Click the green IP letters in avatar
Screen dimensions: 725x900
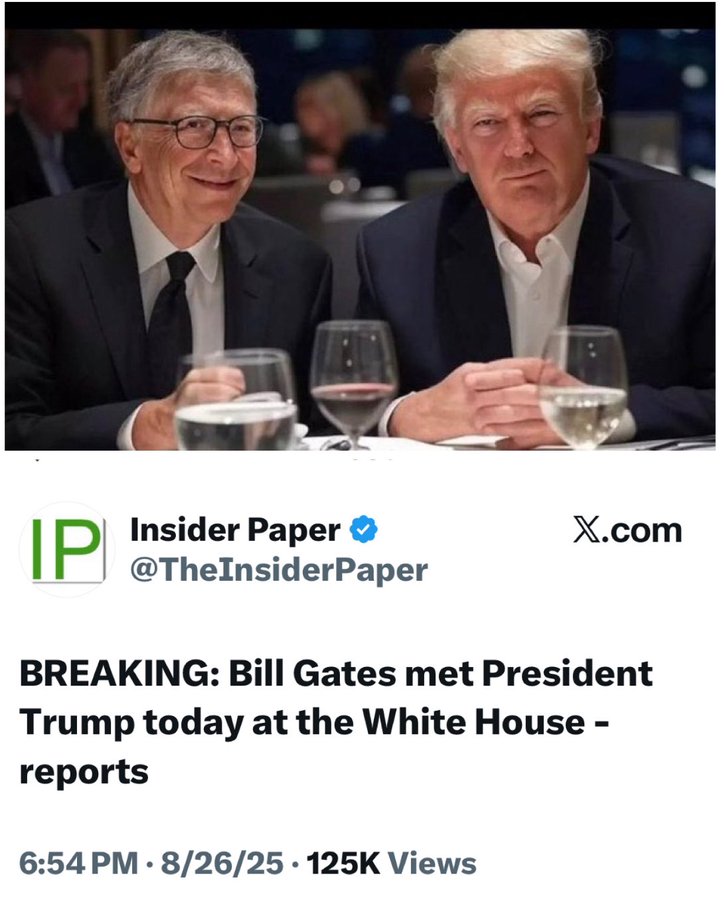pos(67,550)
